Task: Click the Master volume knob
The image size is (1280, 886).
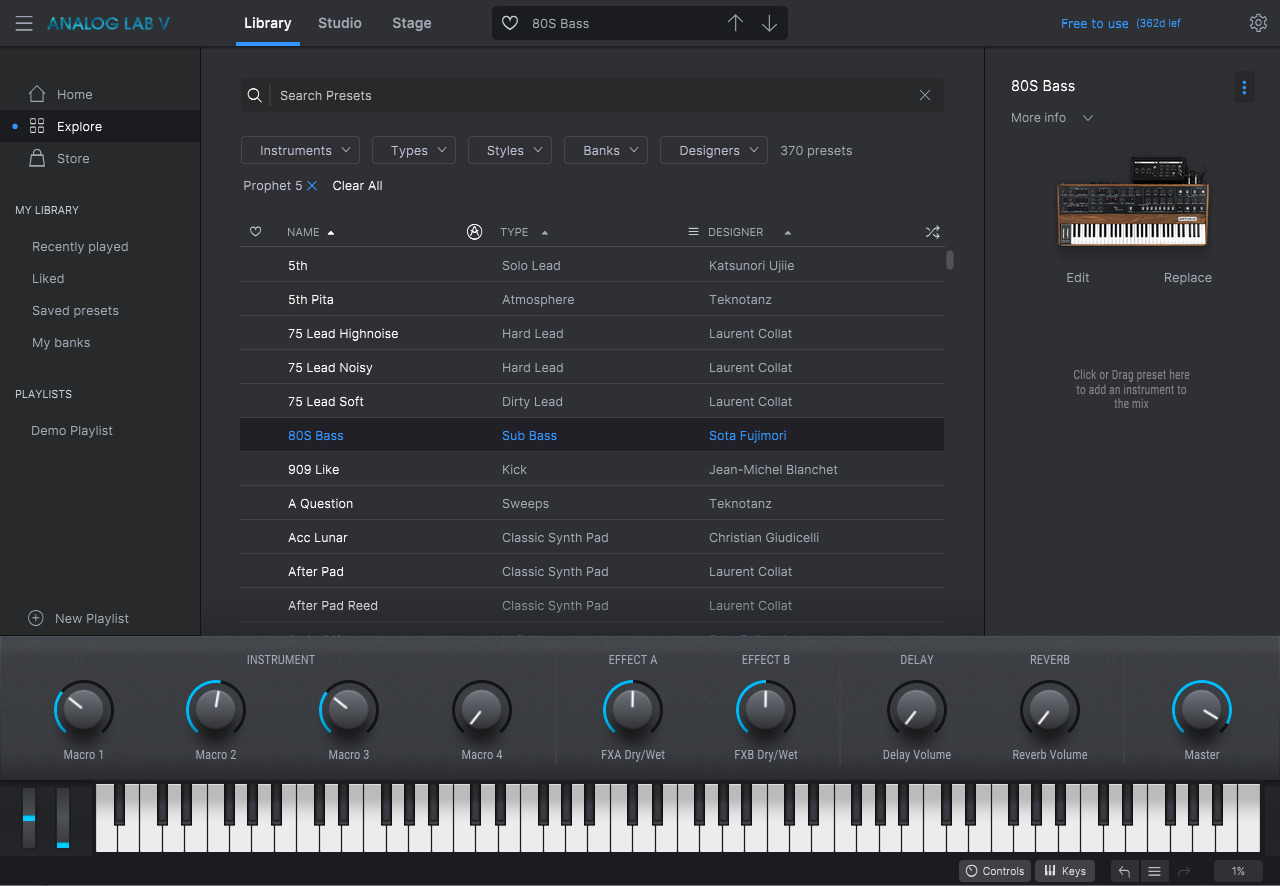Action: click(1202, 710)
